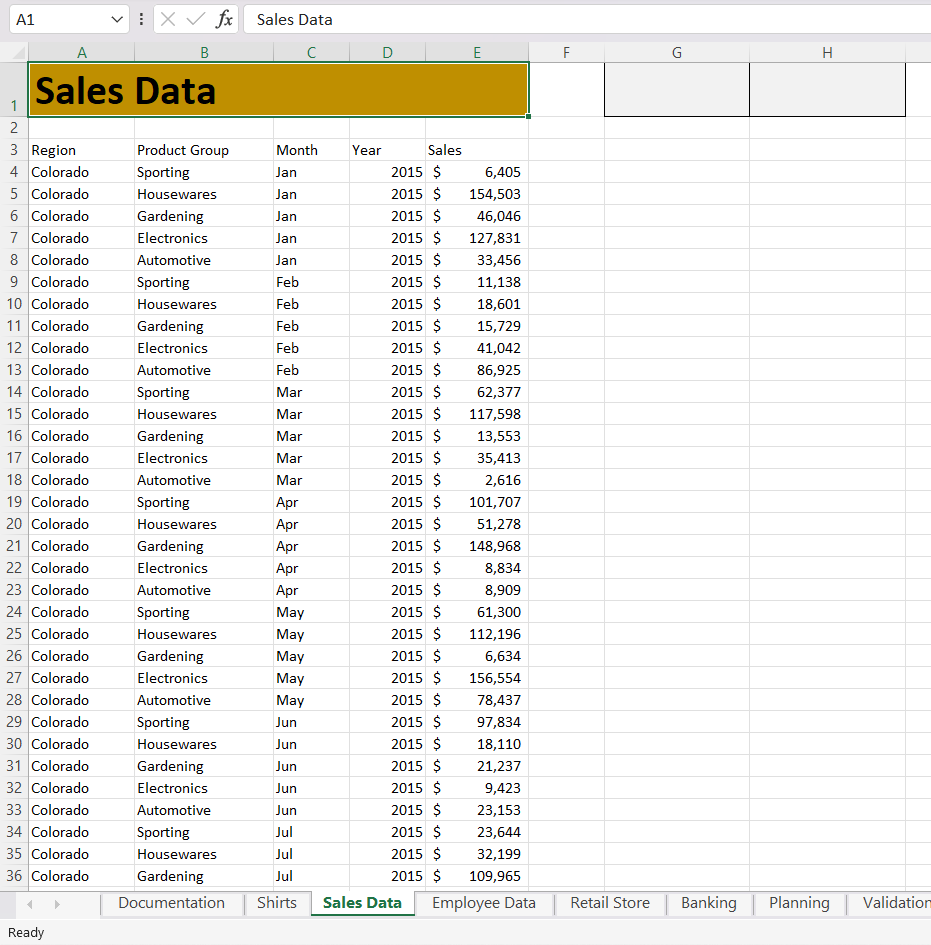
Task: Click the sales value 148,968 cell
Action: pos(477,546)
